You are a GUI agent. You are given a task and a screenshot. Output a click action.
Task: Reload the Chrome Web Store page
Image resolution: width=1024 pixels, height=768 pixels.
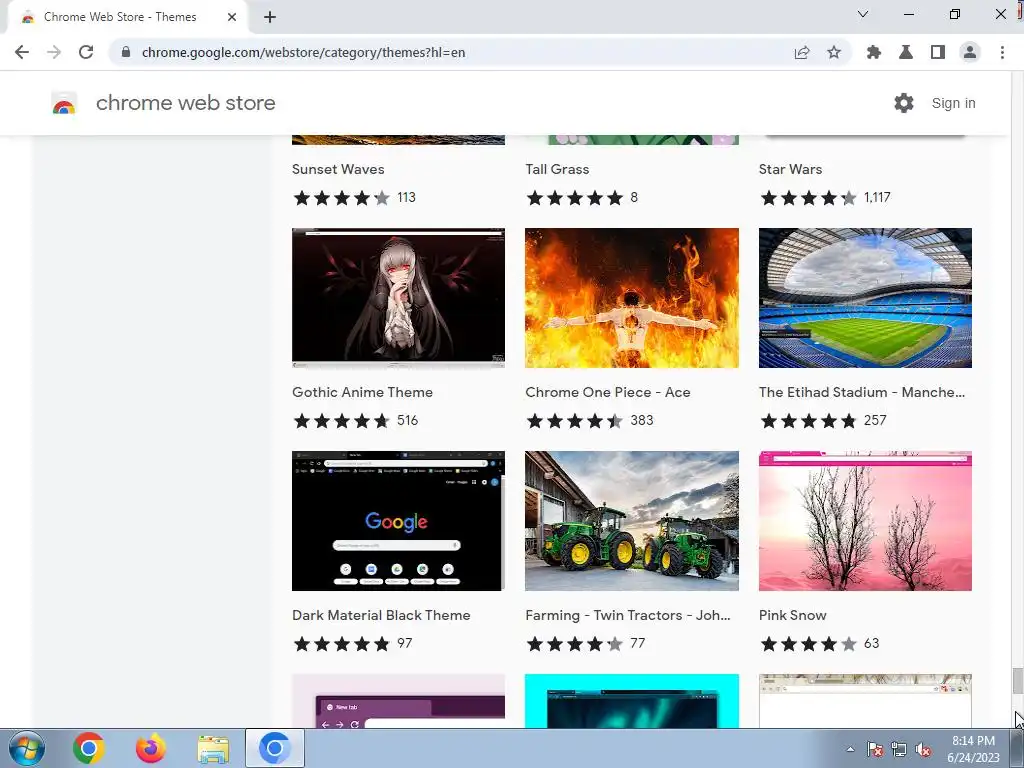tap(86, 52)
